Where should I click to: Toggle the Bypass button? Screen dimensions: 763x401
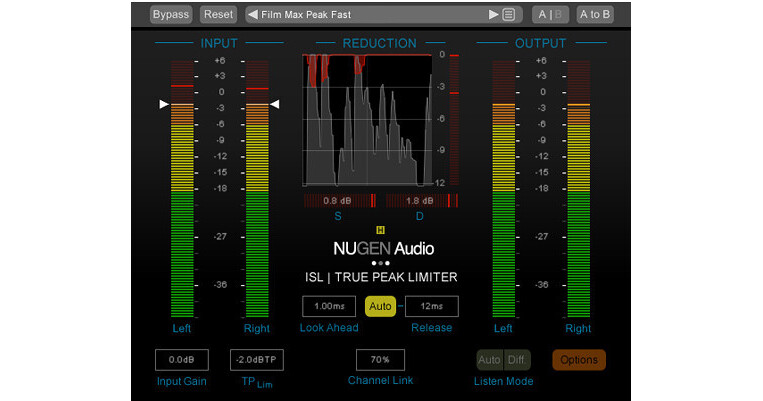click(x=171, y=15)
